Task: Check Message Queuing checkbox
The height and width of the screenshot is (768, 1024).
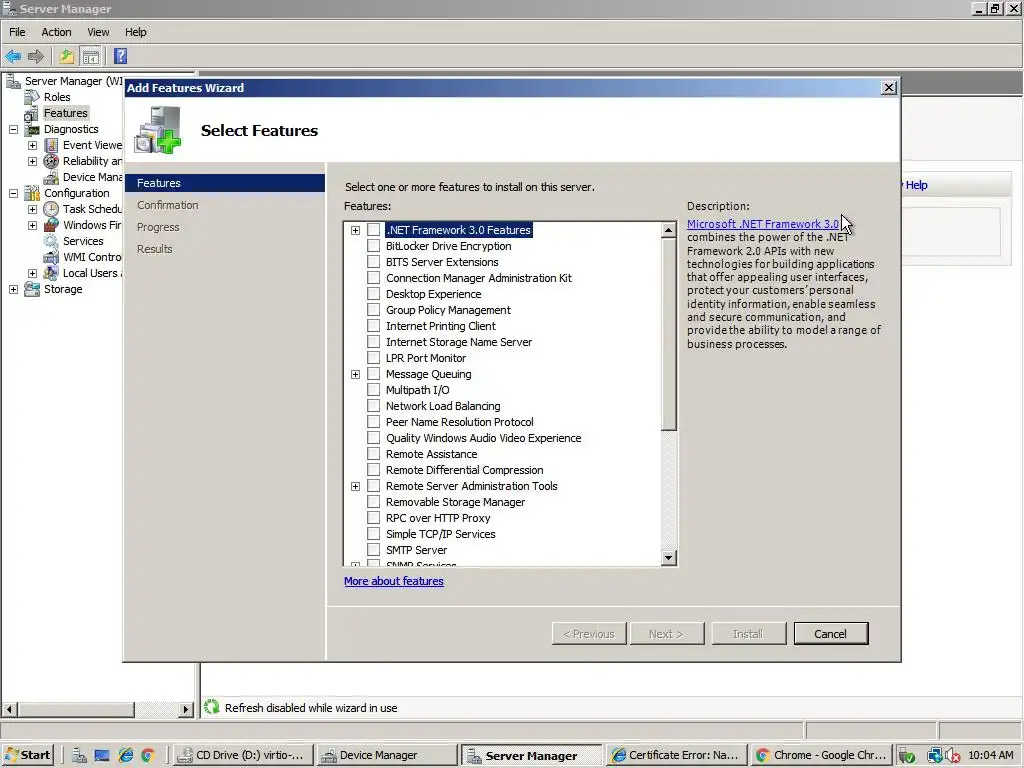Action: (x=374, y=374)
